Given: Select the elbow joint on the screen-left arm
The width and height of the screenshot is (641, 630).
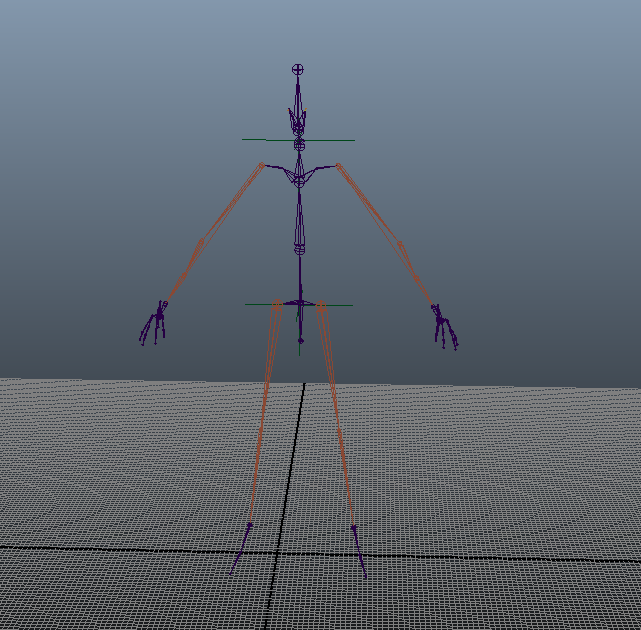Looking at the screenshot, I should tap(200, 243).
